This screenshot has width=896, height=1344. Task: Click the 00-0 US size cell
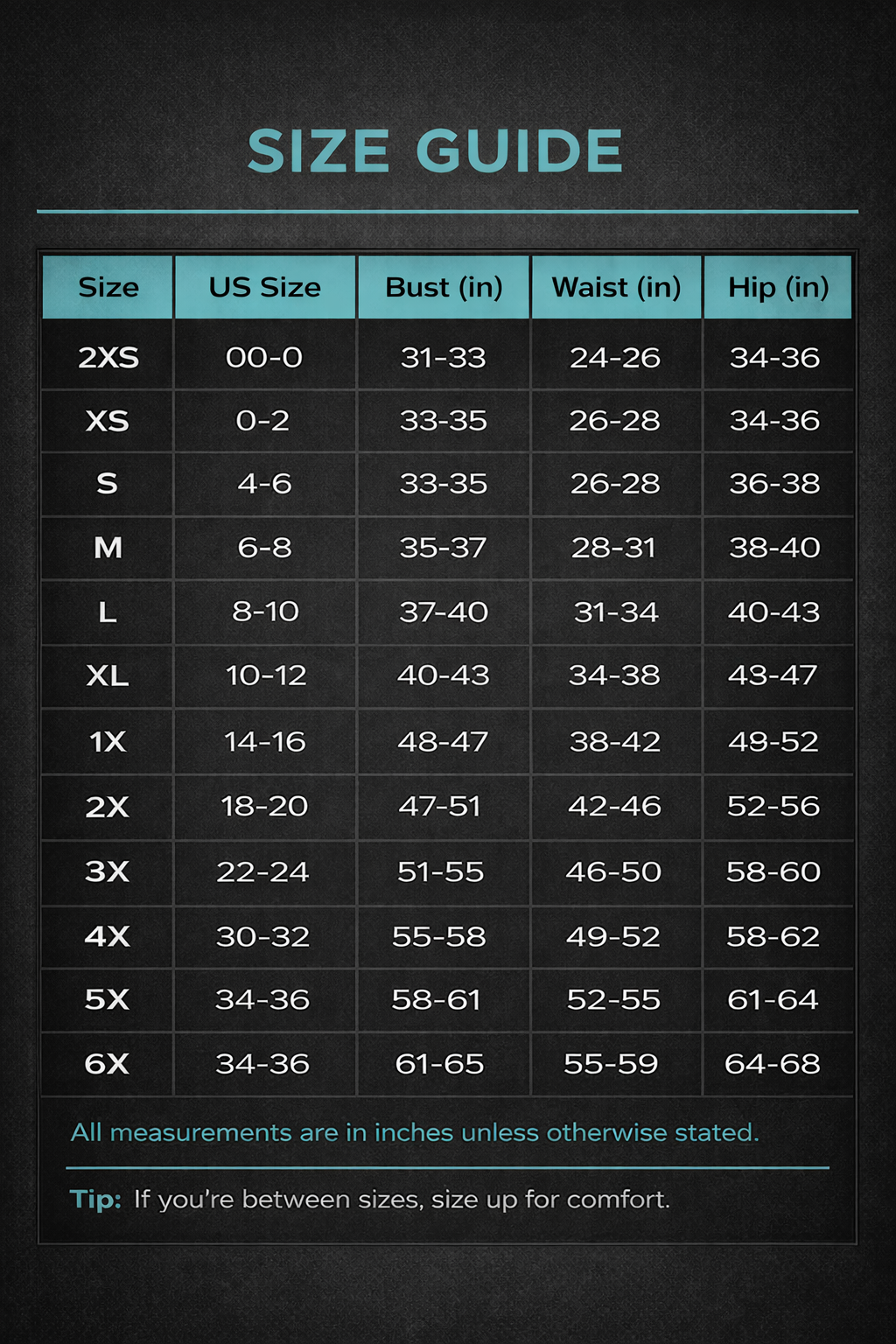coord(264,357)
